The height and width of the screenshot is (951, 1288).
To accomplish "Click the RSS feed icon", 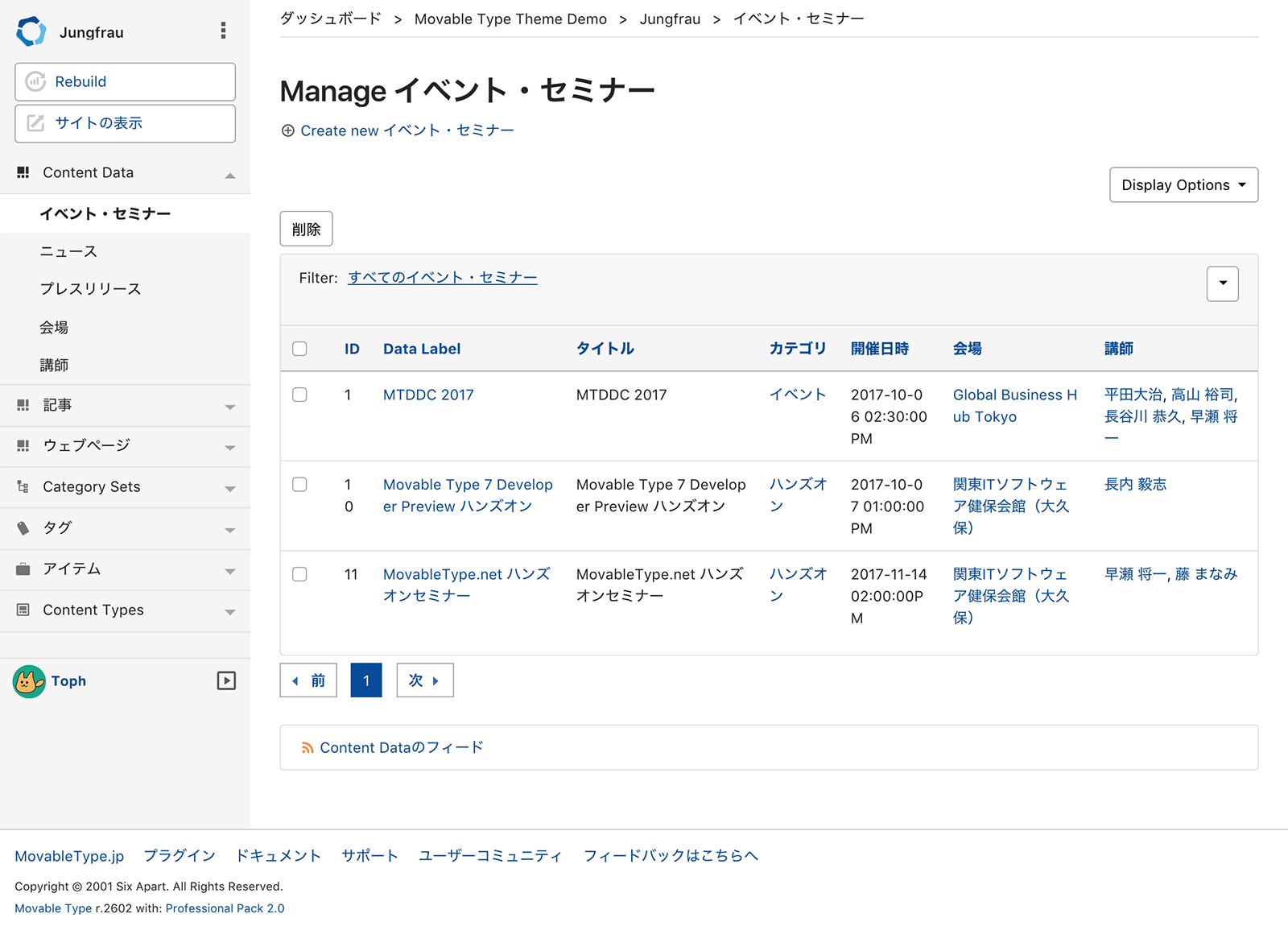I will (x=308, y=748).
